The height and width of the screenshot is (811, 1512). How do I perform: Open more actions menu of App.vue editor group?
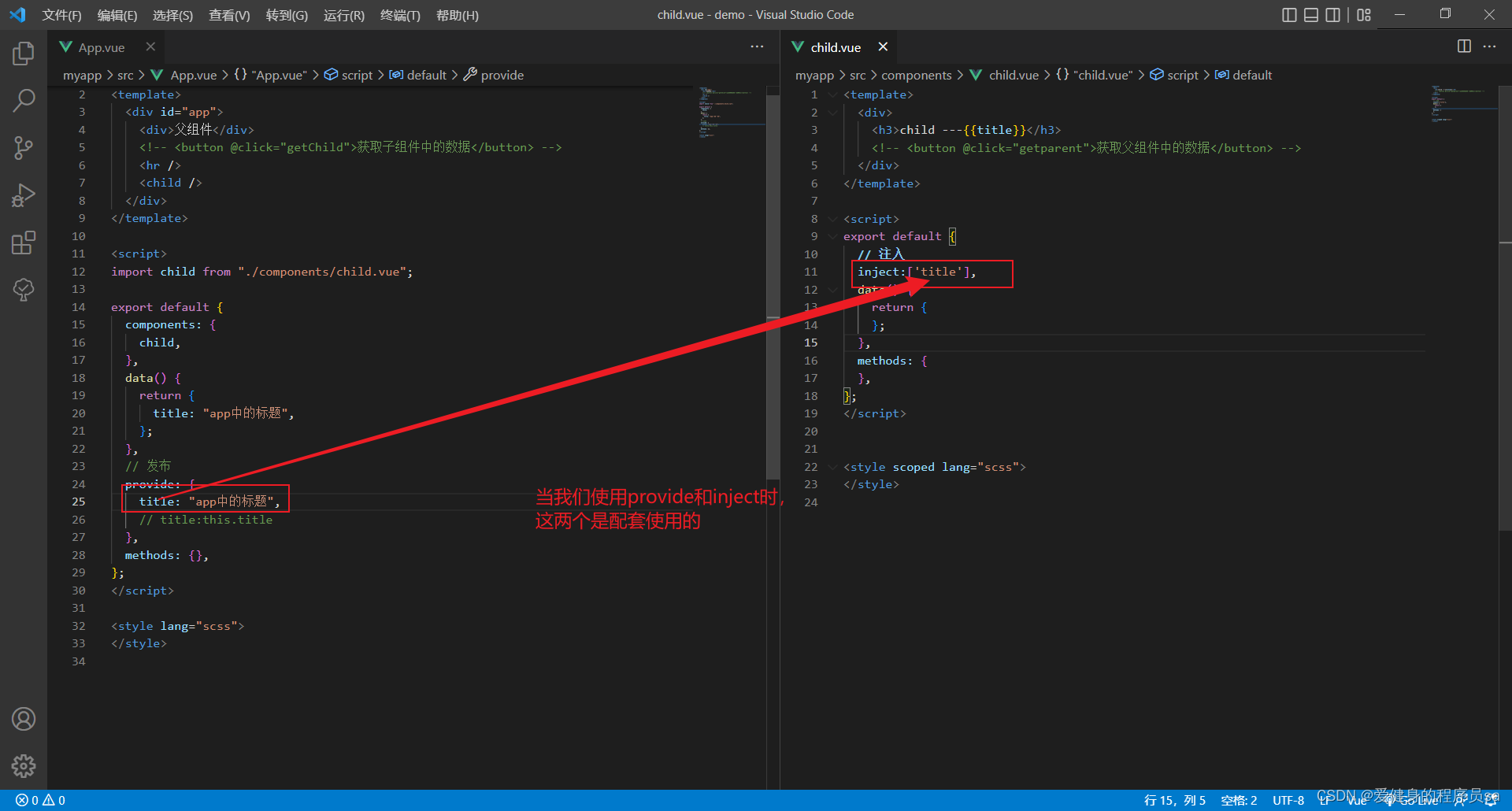coord(757,46)
